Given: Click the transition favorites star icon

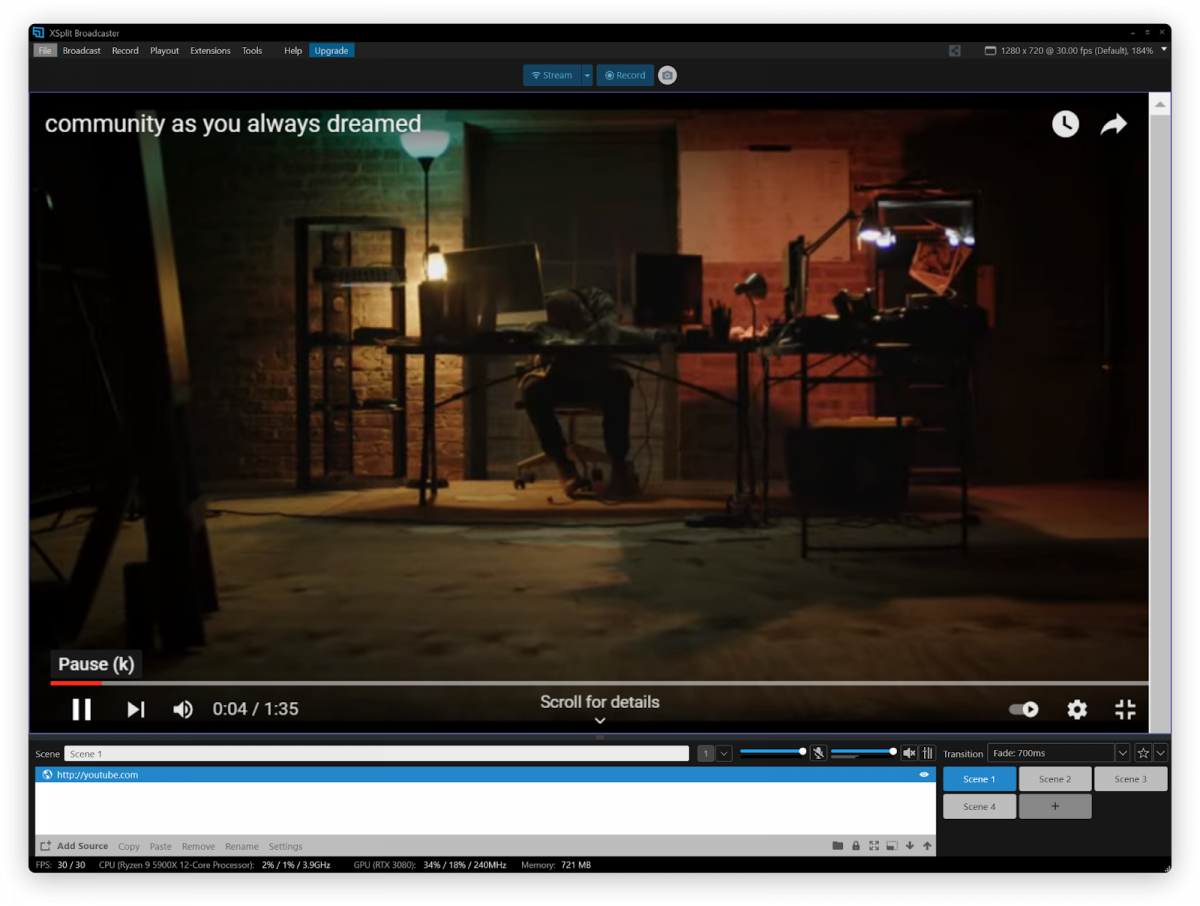Looking at the screenshot, I should (1143, 753).
